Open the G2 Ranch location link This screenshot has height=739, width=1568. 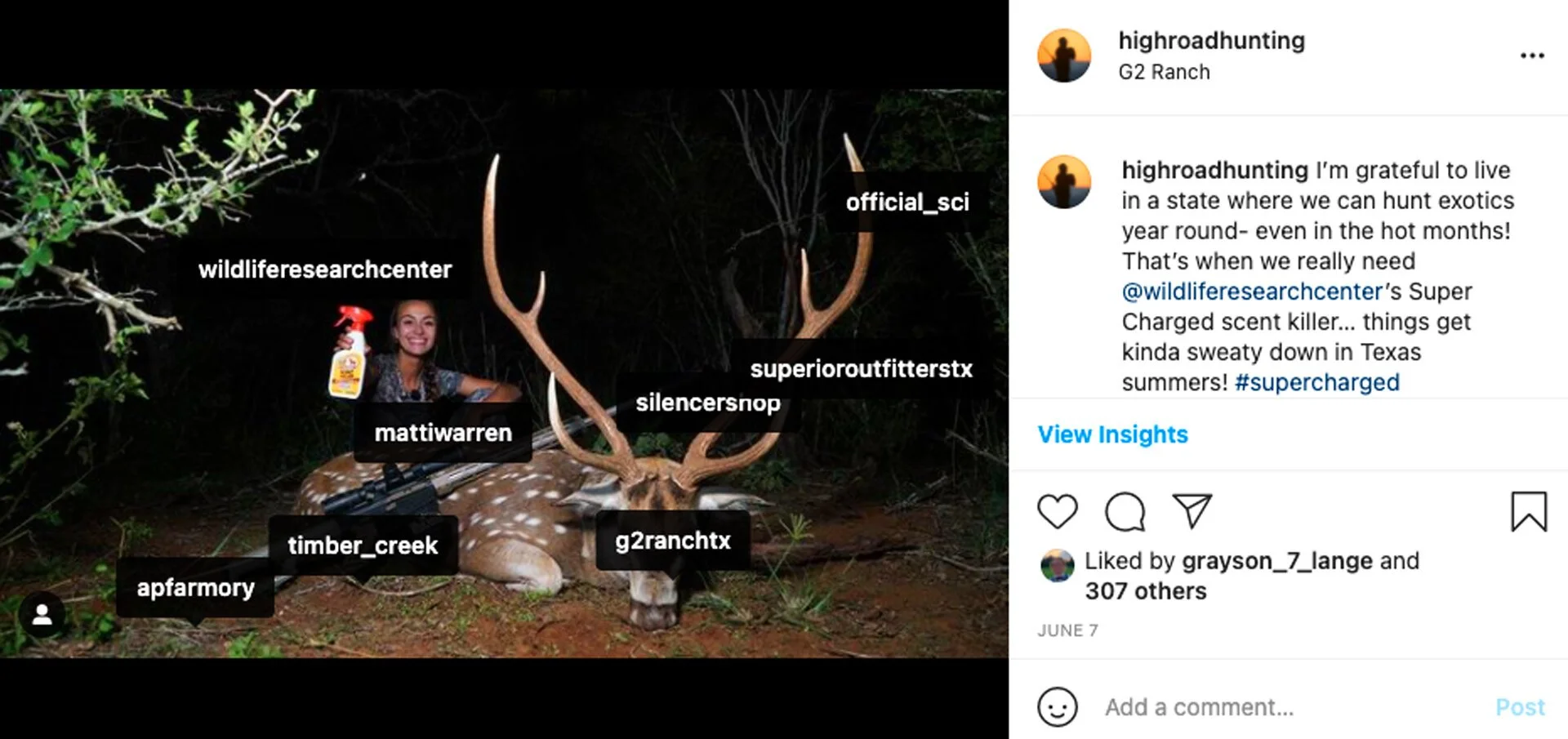pos(1164,72)
